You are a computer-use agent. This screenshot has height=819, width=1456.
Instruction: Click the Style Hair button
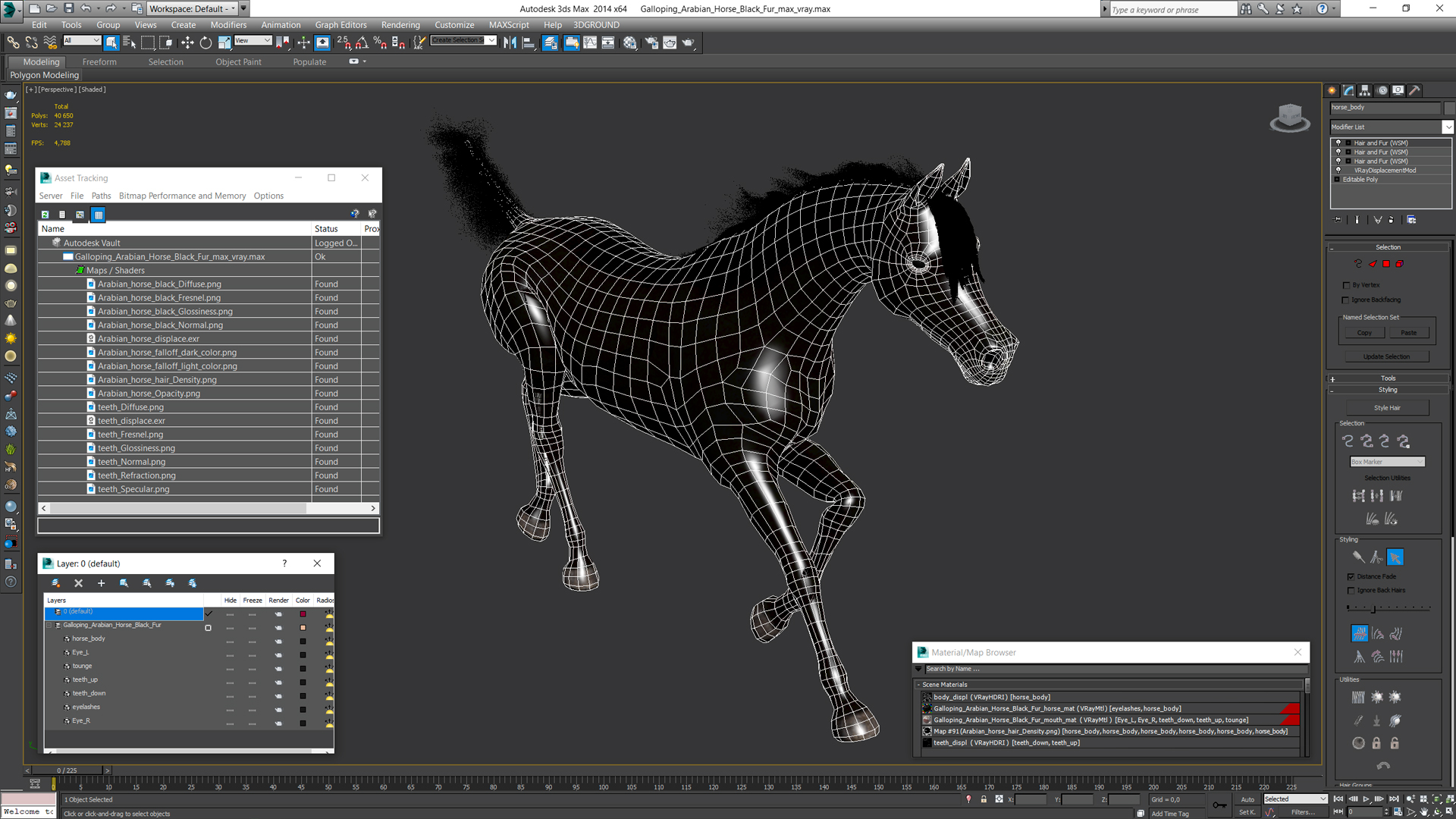click(x=1387, y=408)
